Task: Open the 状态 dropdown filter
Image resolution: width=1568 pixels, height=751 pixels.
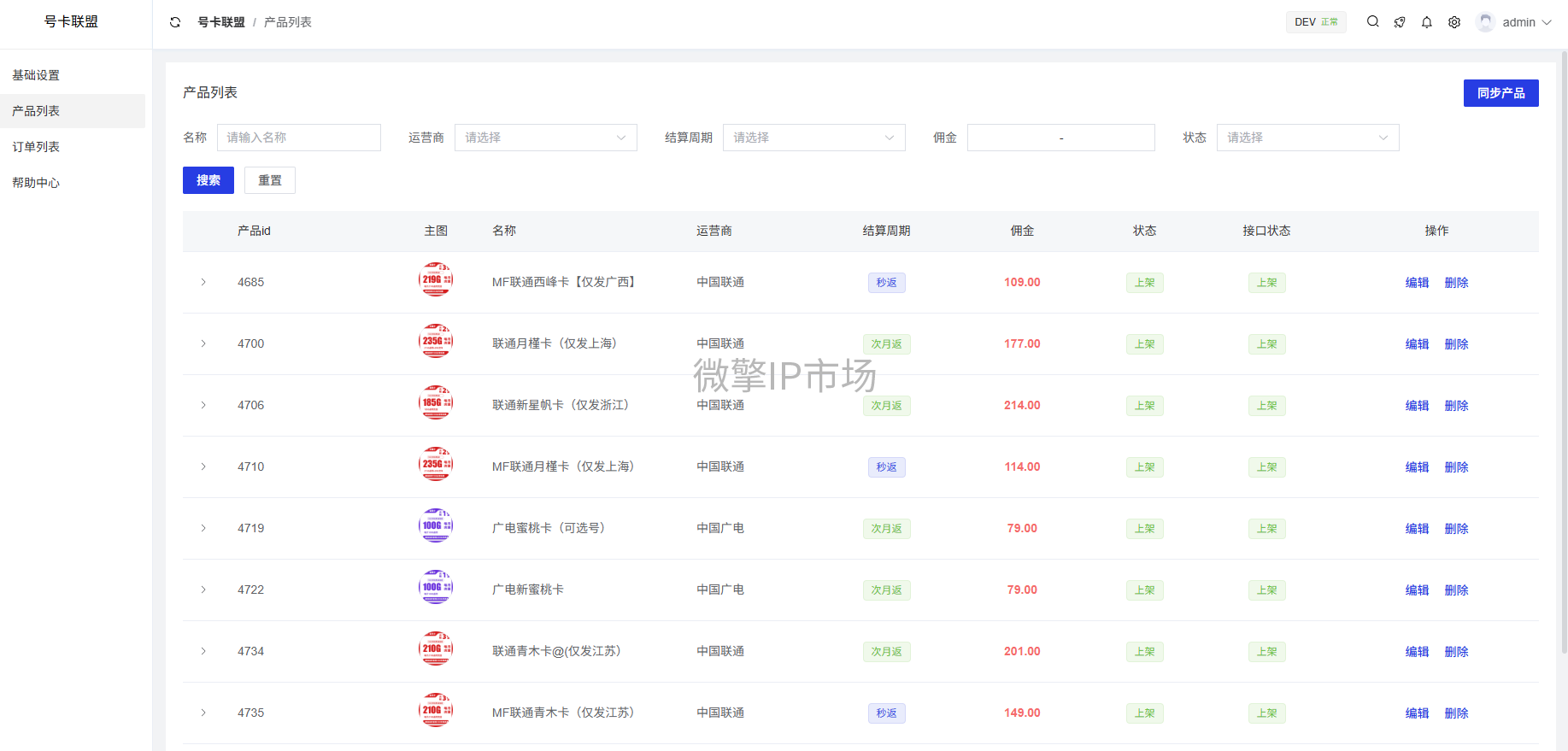Action: [x=1307, y=138]
